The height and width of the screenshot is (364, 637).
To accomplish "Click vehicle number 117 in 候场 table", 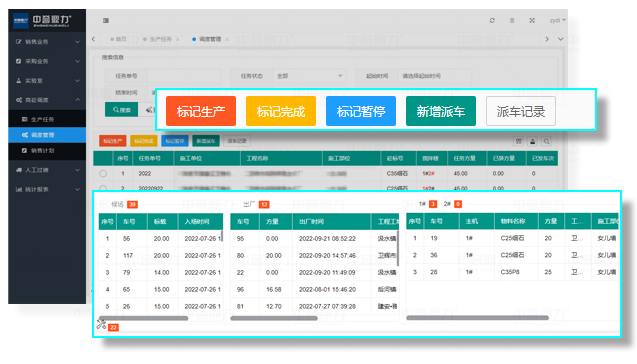I will click(x=128, y=256).
